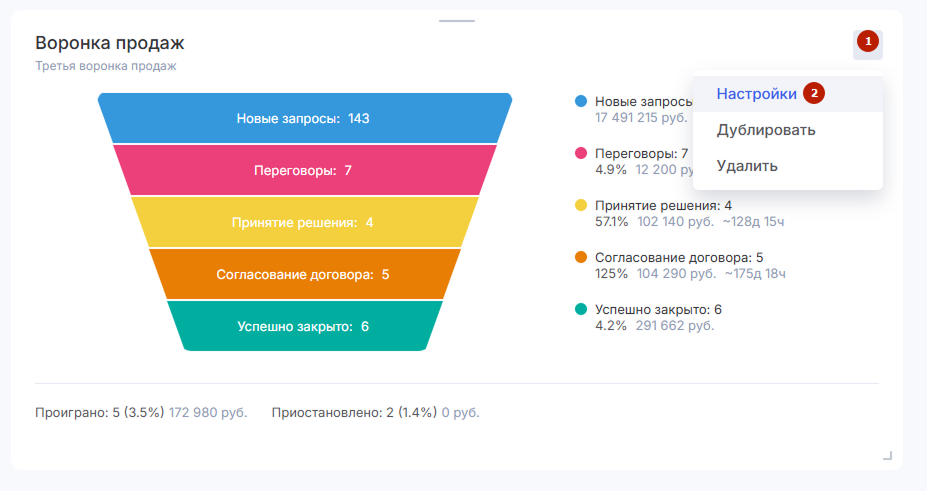Click the corner resize handle icon

click(887, 455)
